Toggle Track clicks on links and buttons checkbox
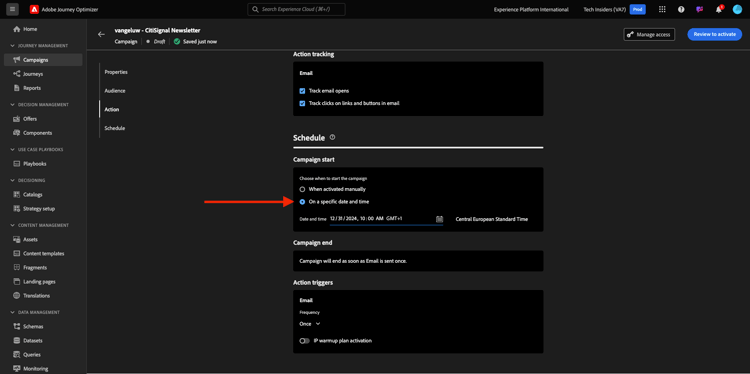750x374 pixels. point(302,103)
